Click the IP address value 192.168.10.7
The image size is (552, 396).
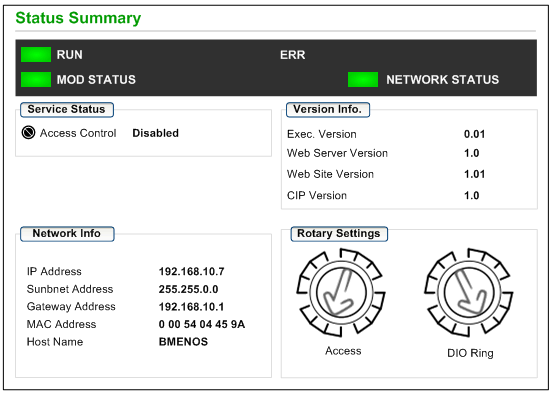coord(192,271)
